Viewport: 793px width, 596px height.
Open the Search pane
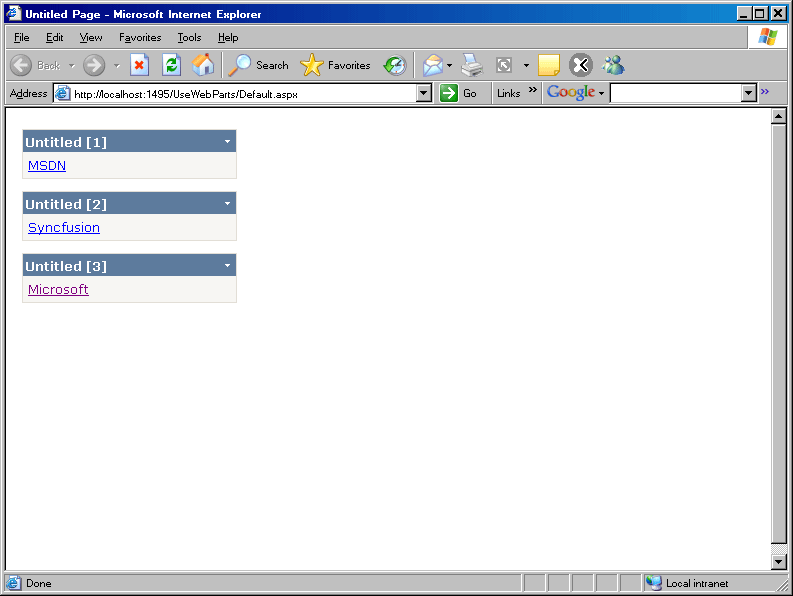click(258, 65)
